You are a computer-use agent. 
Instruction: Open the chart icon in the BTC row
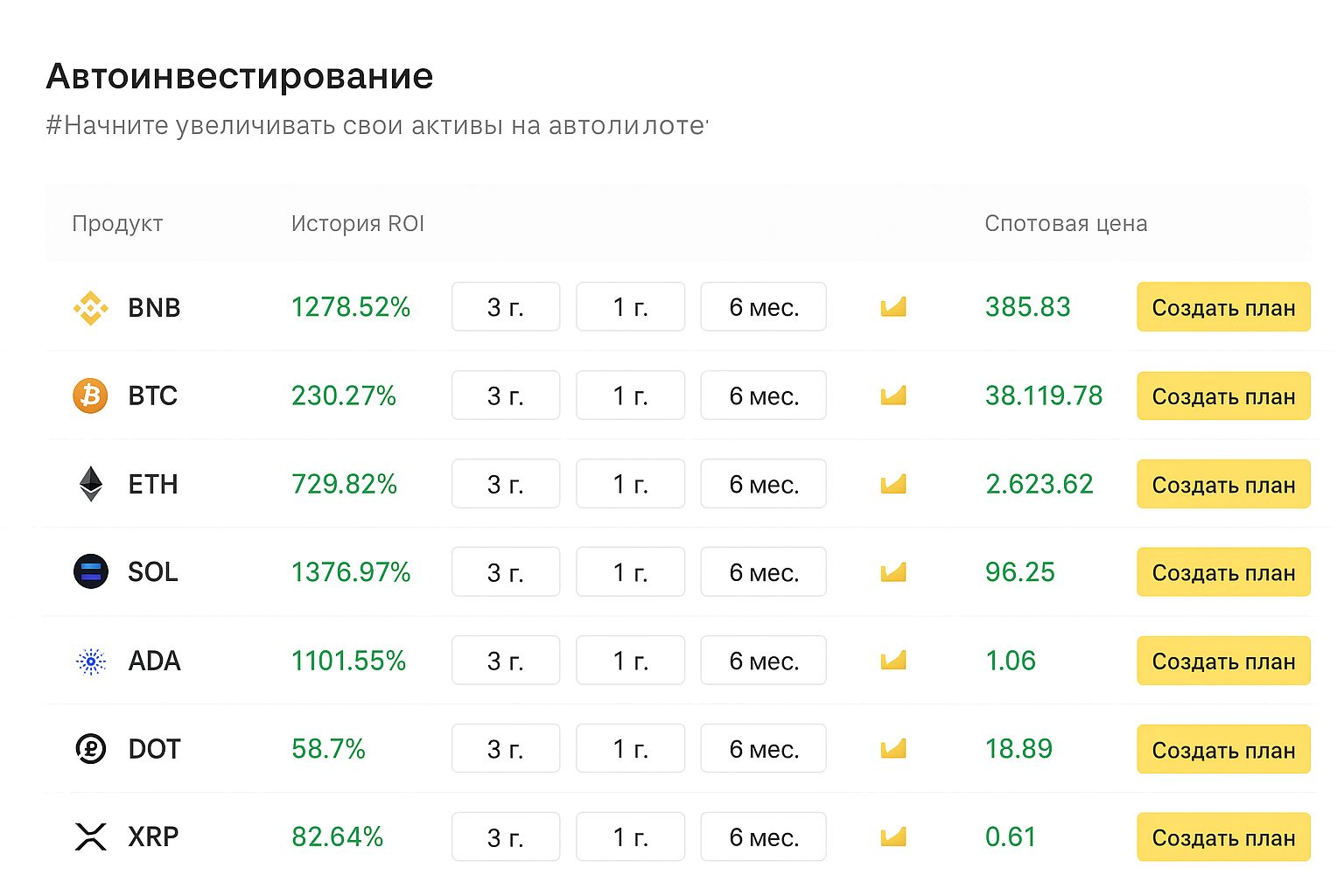pyautogui.click(x=892, y=395)
